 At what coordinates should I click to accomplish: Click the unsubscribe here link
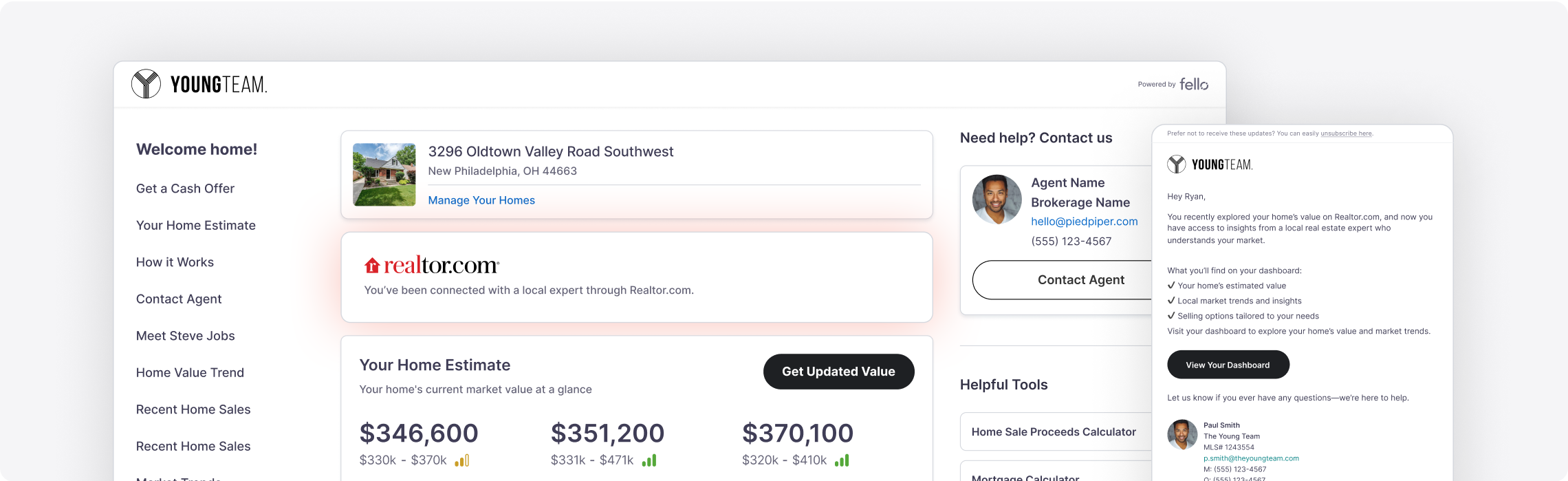click(x=1346, y=133)
